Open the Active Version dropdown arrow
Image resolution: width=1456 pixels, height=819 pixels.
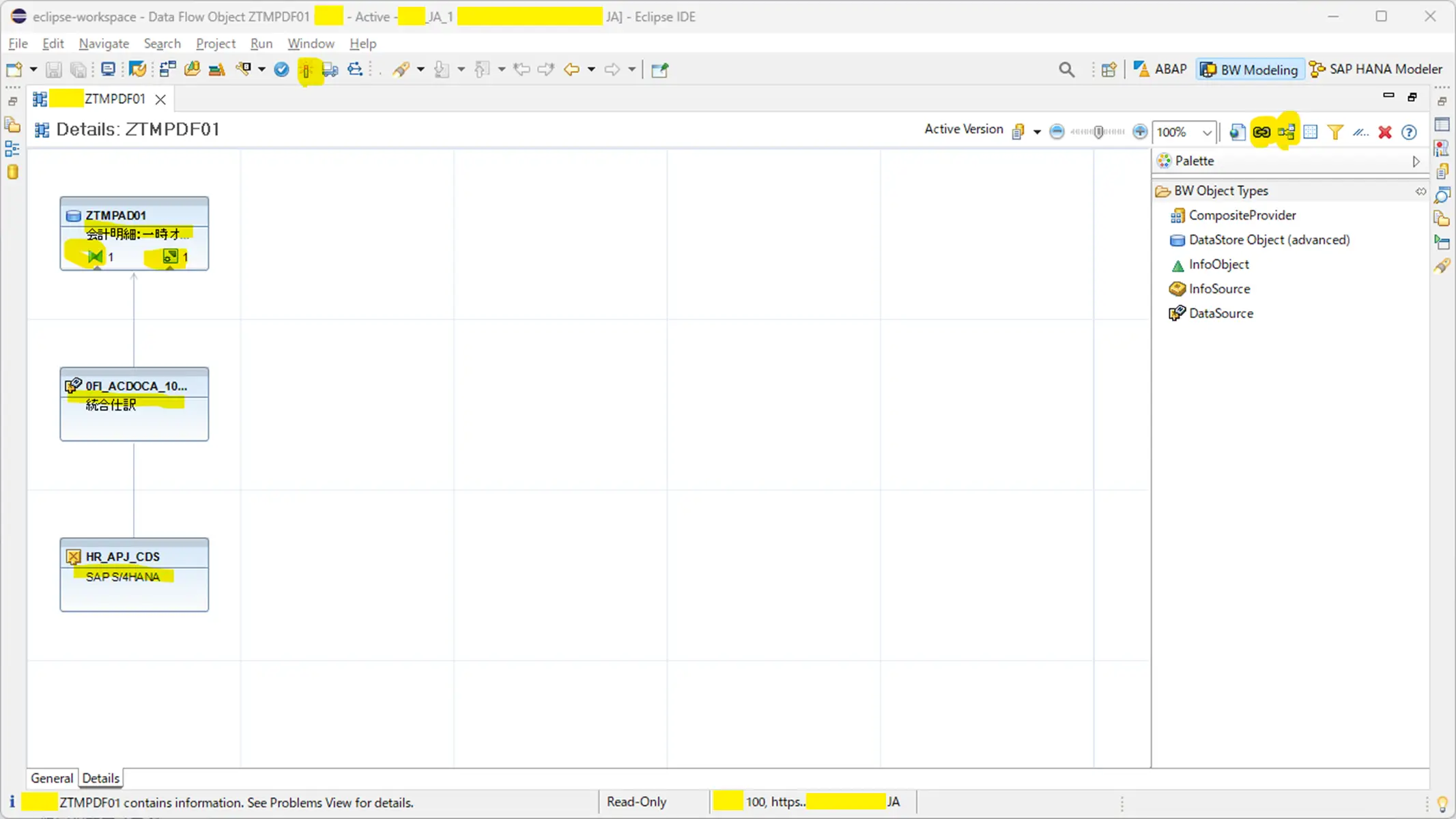coord(1037,132)
